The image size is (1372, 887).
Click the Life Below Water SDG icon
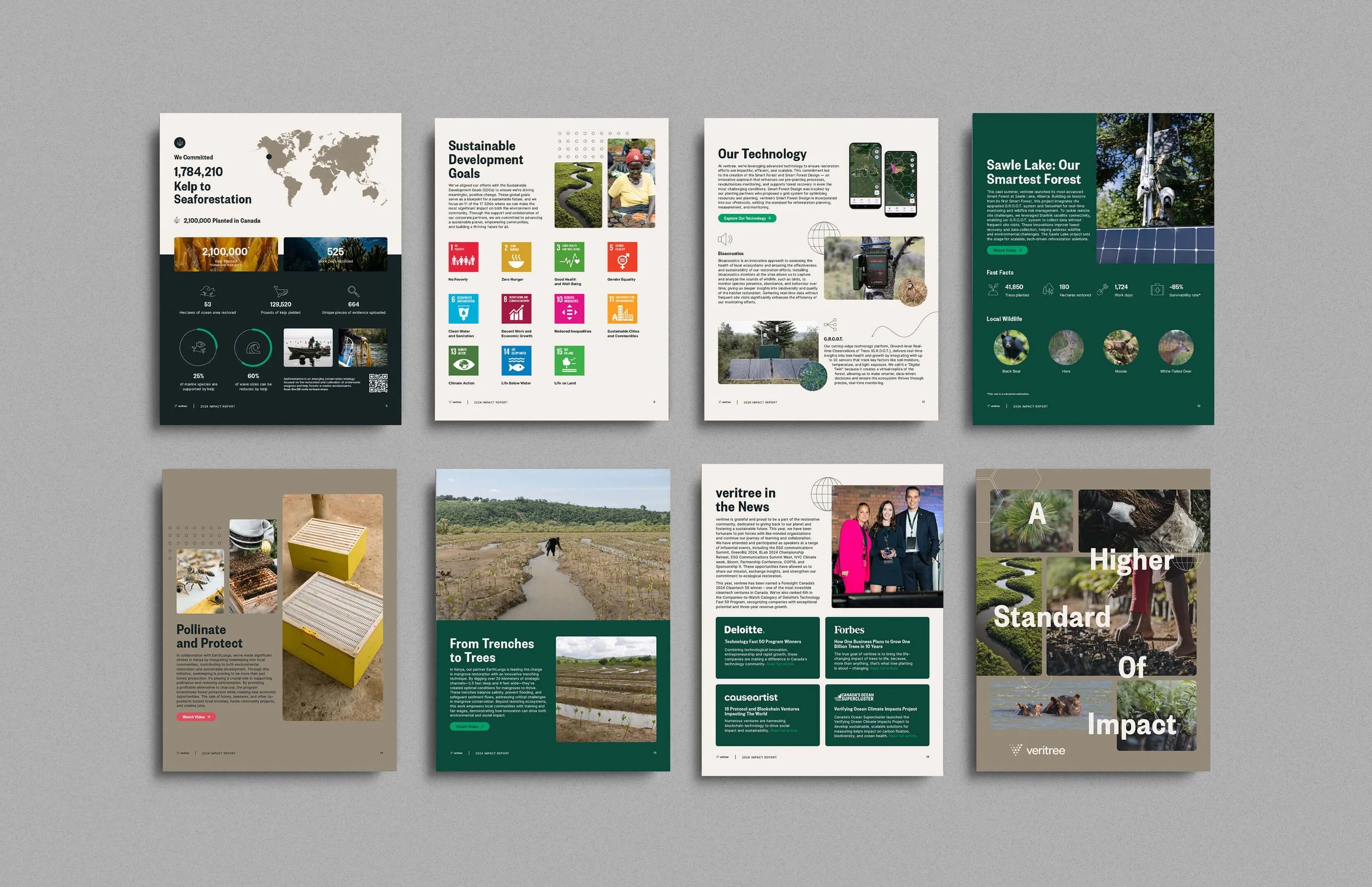tap(516, 361)
